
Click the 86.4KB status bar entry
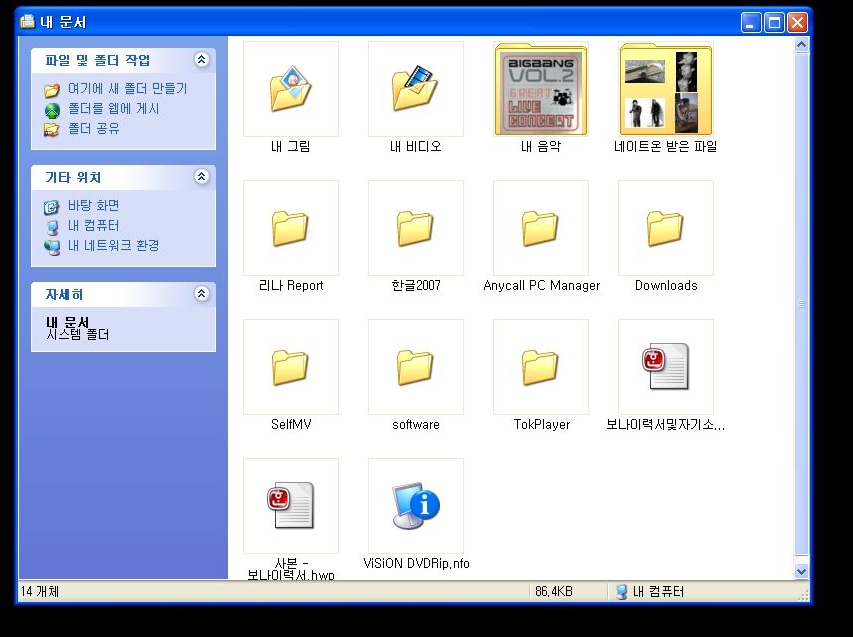tap(554, 591)
